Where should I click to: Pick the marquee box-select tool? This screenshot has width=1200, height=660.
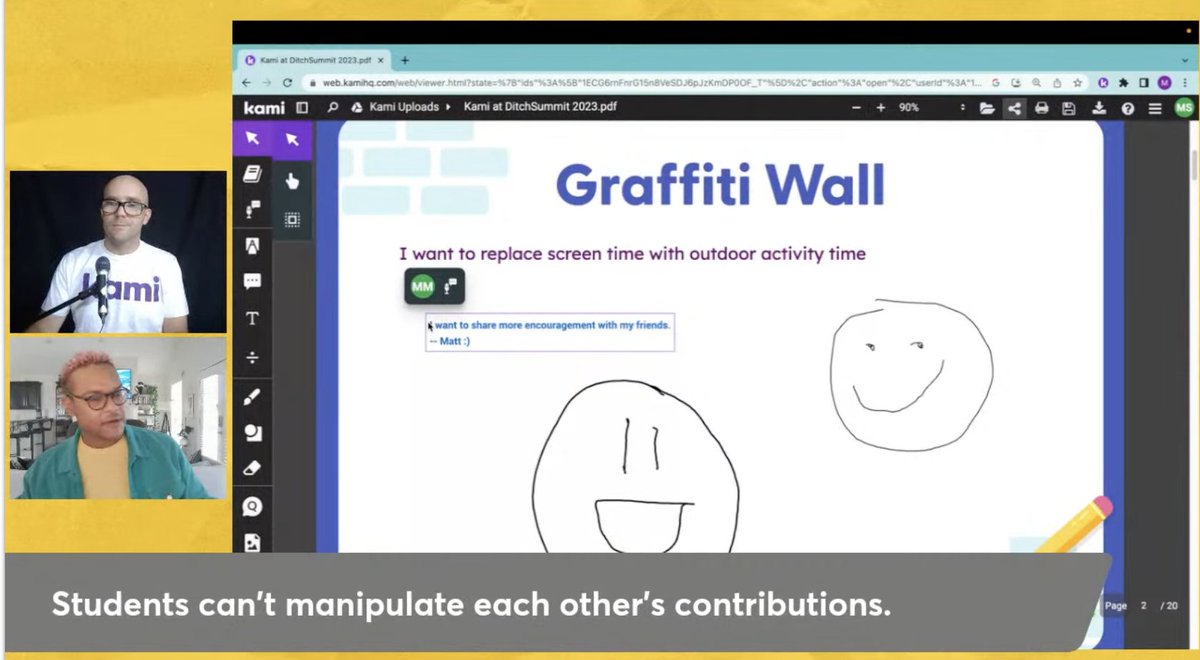292,219
